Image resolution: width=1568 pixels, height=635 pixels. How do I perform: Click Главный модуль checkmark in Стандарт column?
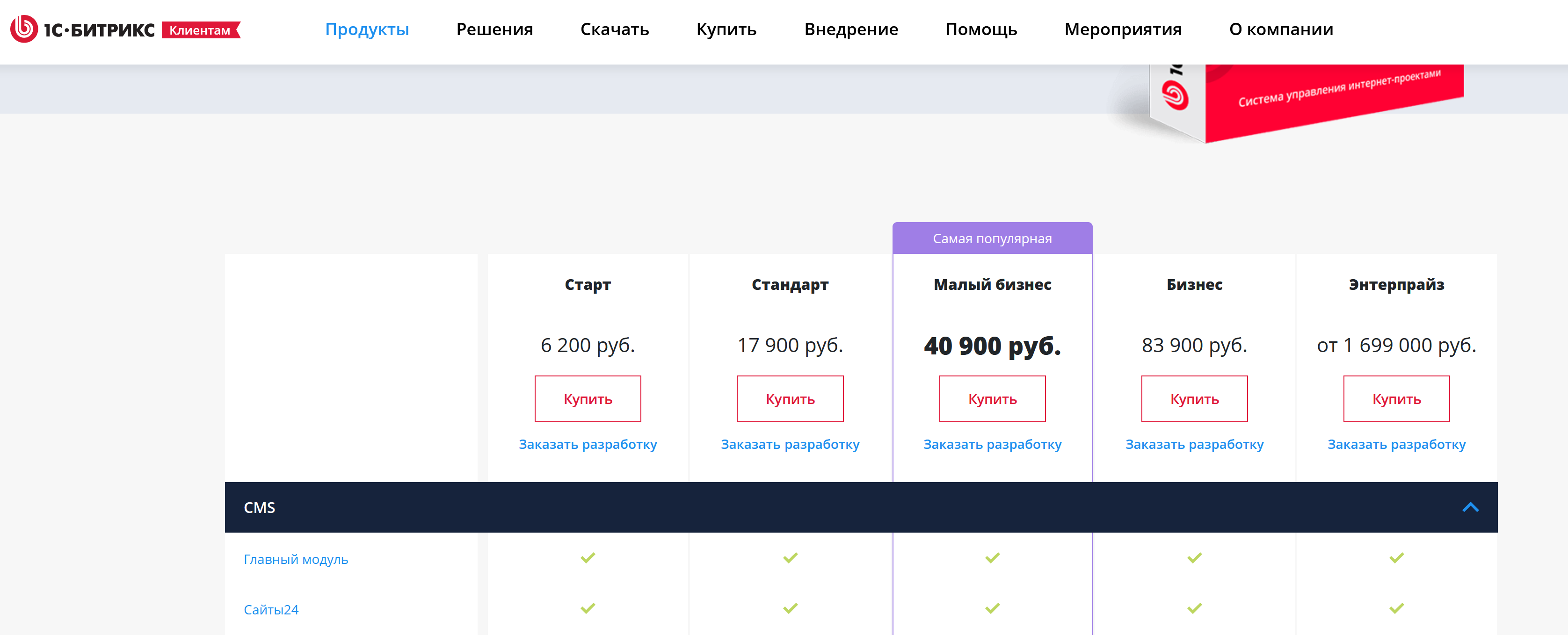coord(790,558)
